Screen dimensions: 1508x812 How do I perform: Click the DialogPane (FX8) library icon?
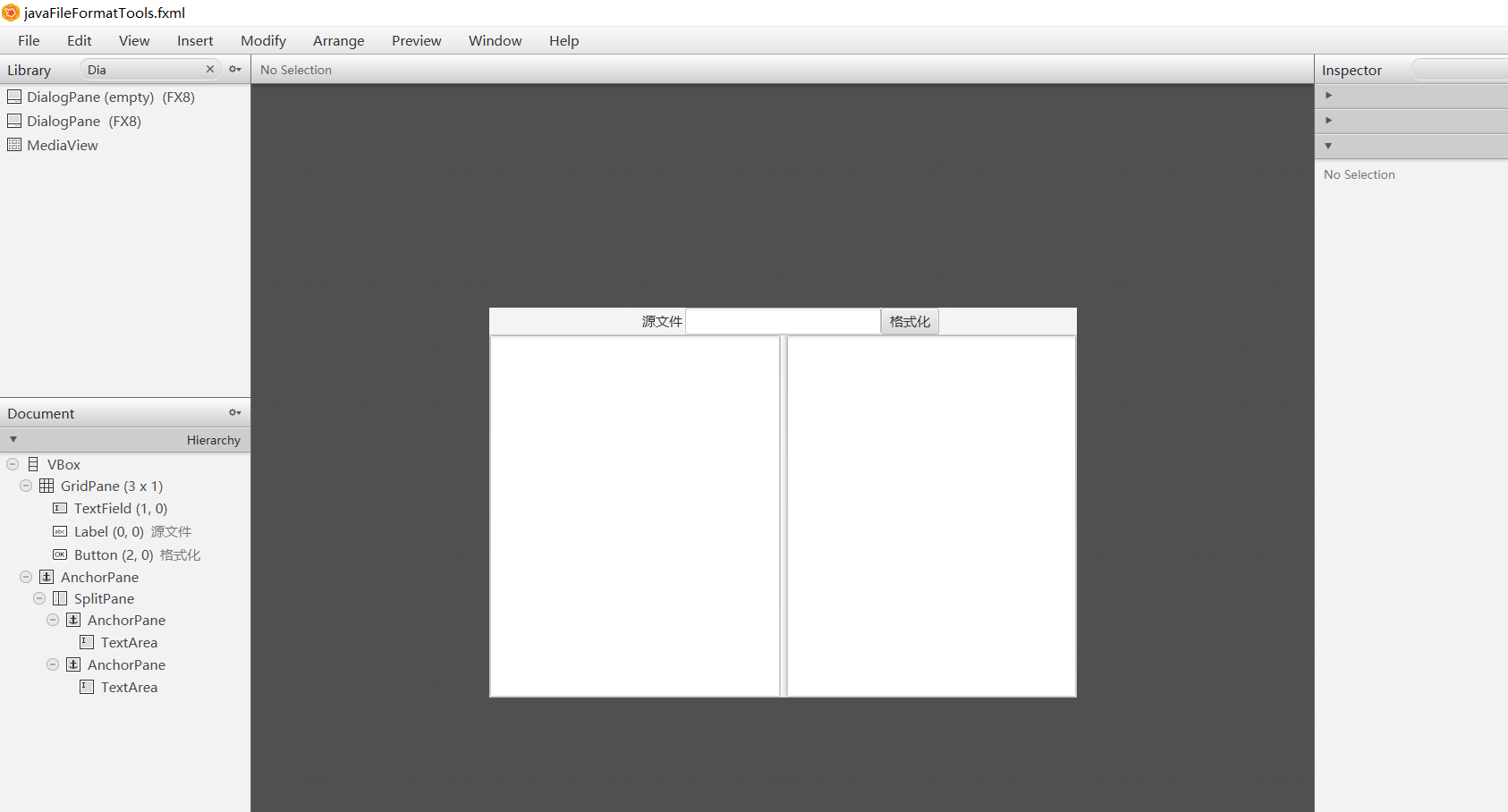14,121
